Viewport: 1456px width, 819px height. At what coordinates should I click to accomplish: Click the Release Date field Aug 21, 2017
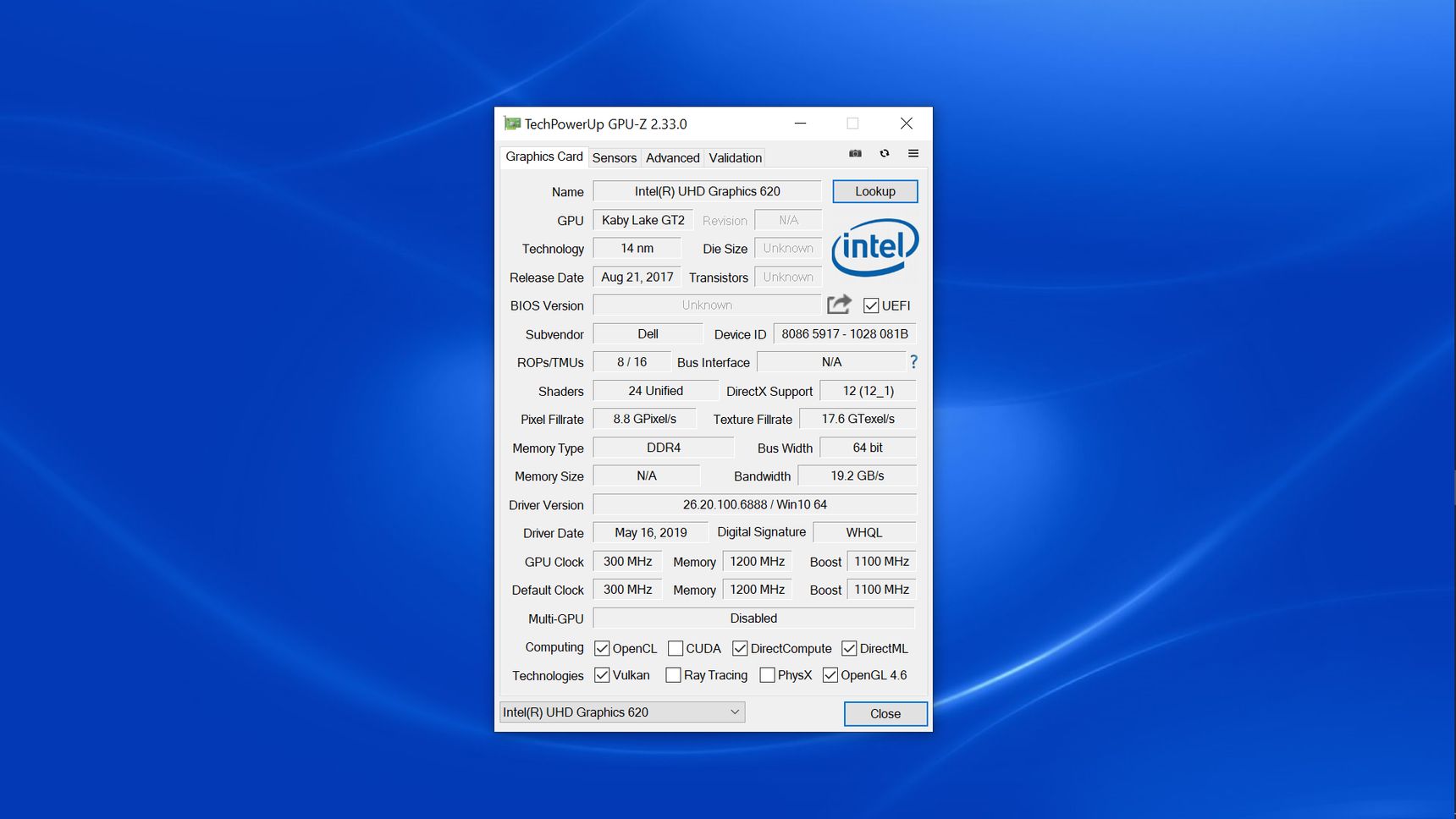(637, 277)
